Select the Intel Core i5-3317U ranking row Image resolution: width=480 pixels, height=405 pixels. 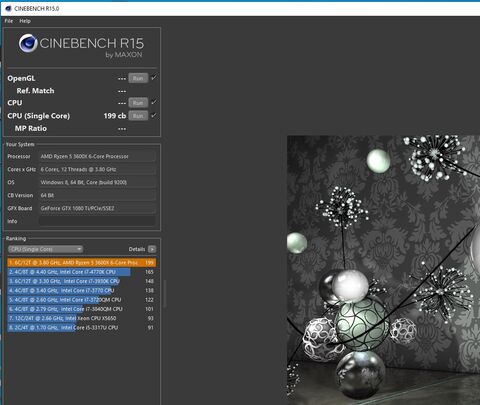82,328
